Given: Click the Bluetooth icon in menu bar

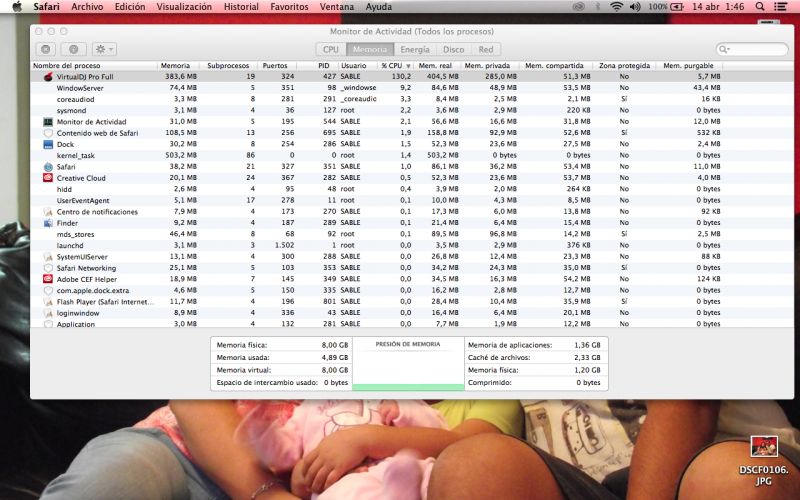Looking at the screenshot, I should coord(597,7).
